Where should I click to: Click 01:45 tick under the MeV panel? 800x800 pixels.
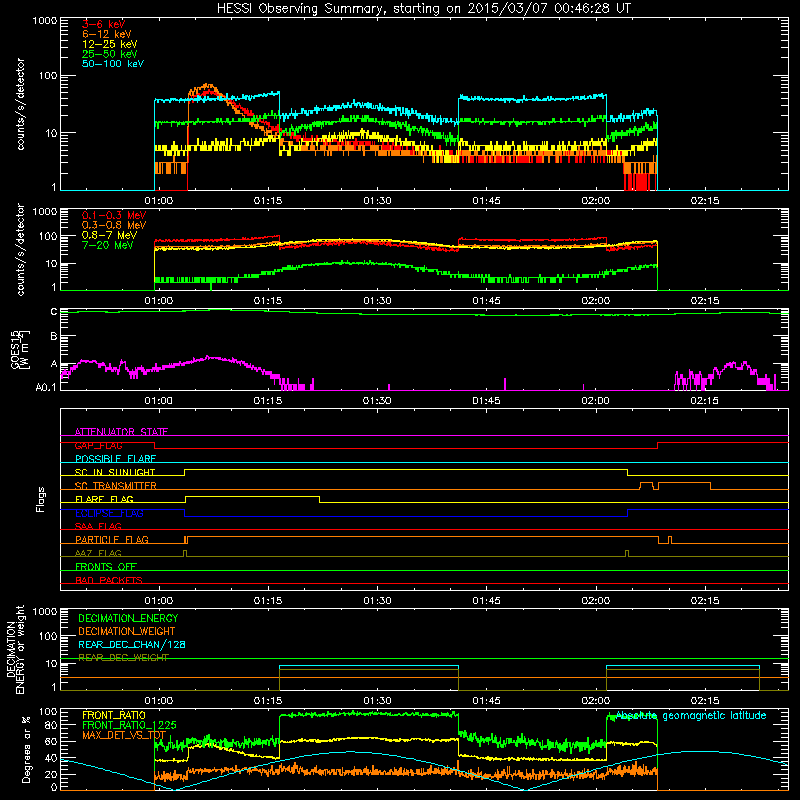pos(486,301)
